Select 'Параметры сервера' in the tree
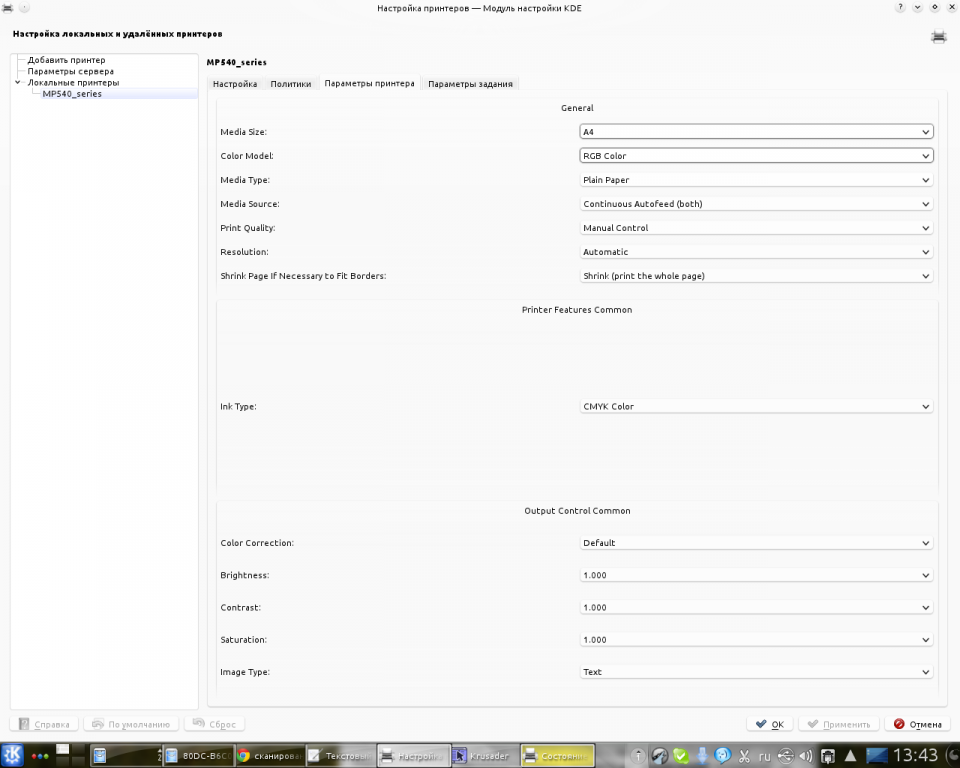The width and height of the screenshot is (960, 768). [x=70, y=71]
